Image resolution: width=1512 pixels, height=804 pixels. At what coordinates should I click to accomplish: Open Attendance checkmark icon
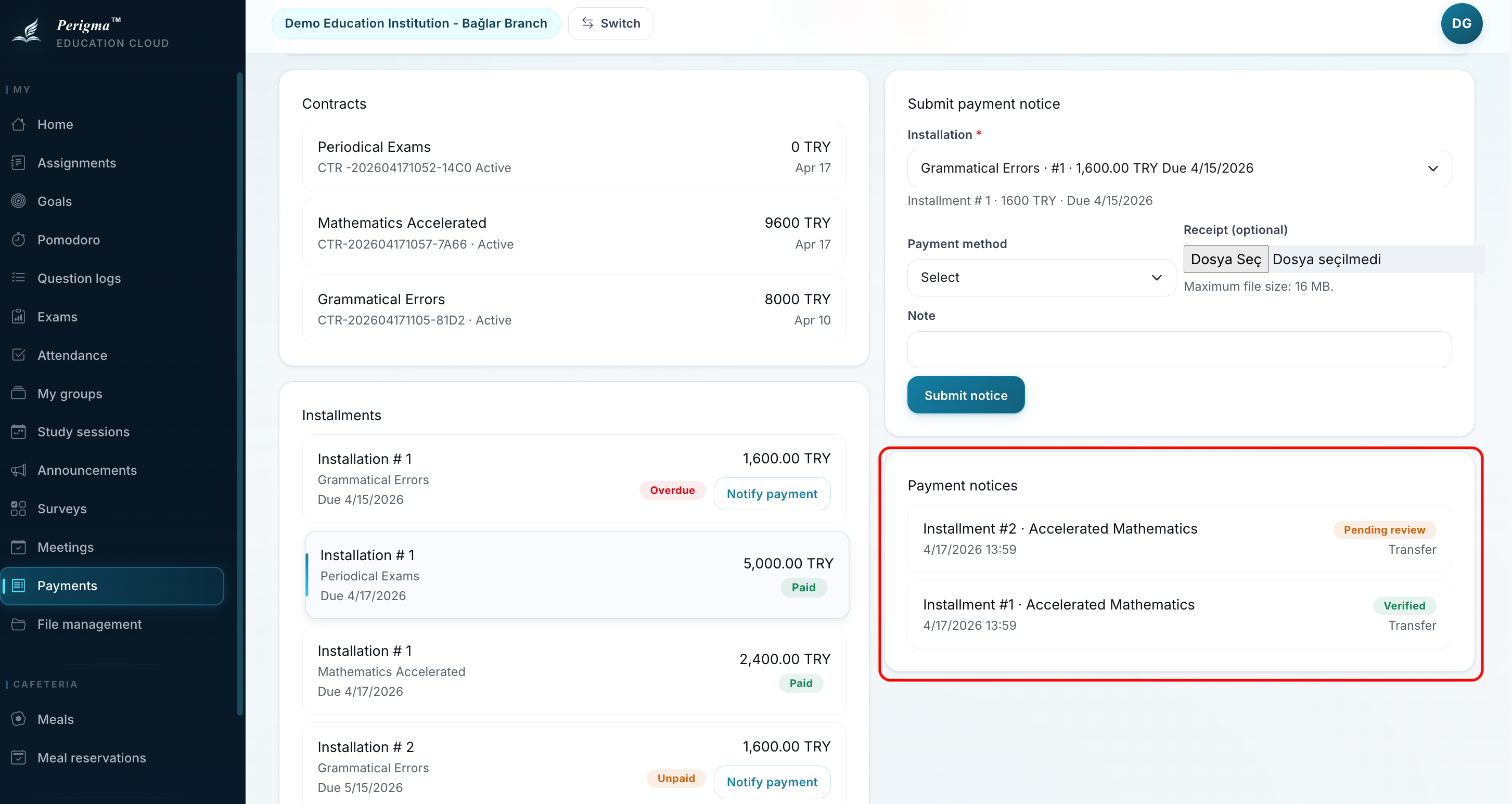19,355
